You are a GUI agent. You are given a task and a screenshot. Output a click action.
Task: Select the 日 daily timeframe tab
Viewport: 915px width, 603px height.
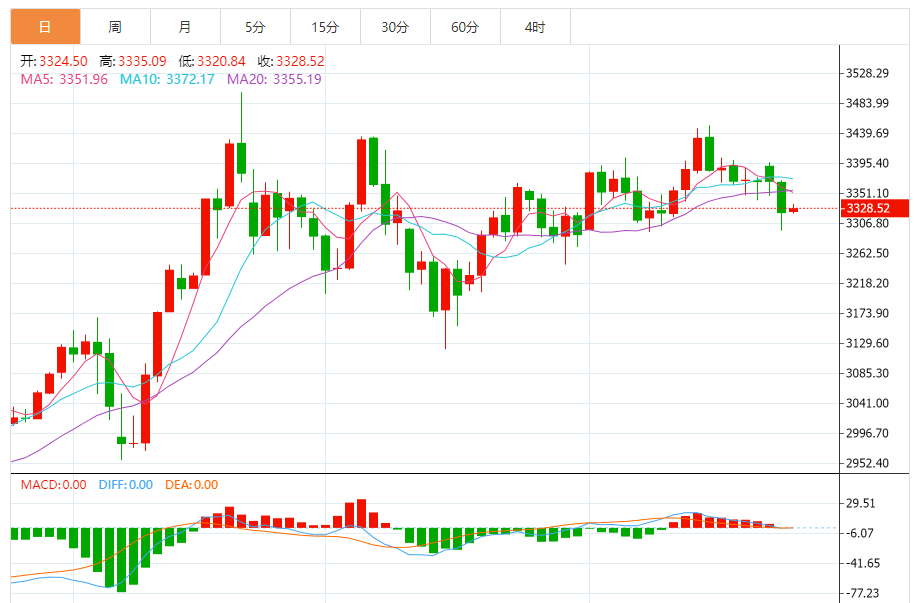click(x=46, y=27)
